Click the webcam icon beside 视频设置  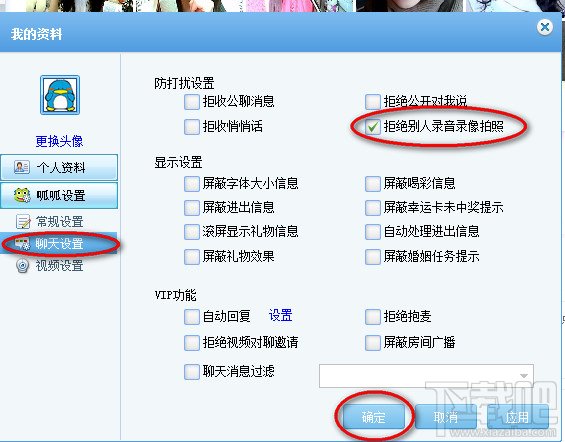tap(23, 266)
